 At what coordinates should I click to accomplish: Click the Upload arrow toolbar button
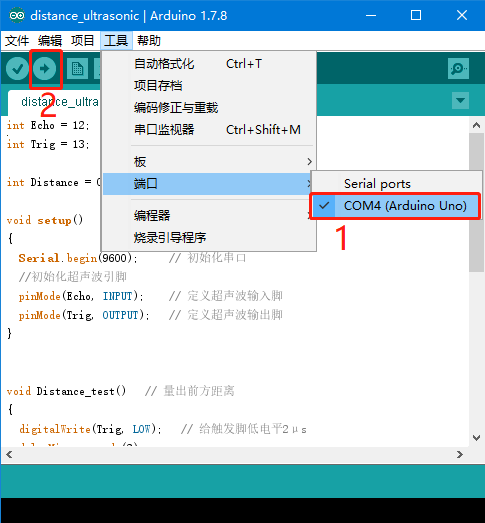coord(44,69)
